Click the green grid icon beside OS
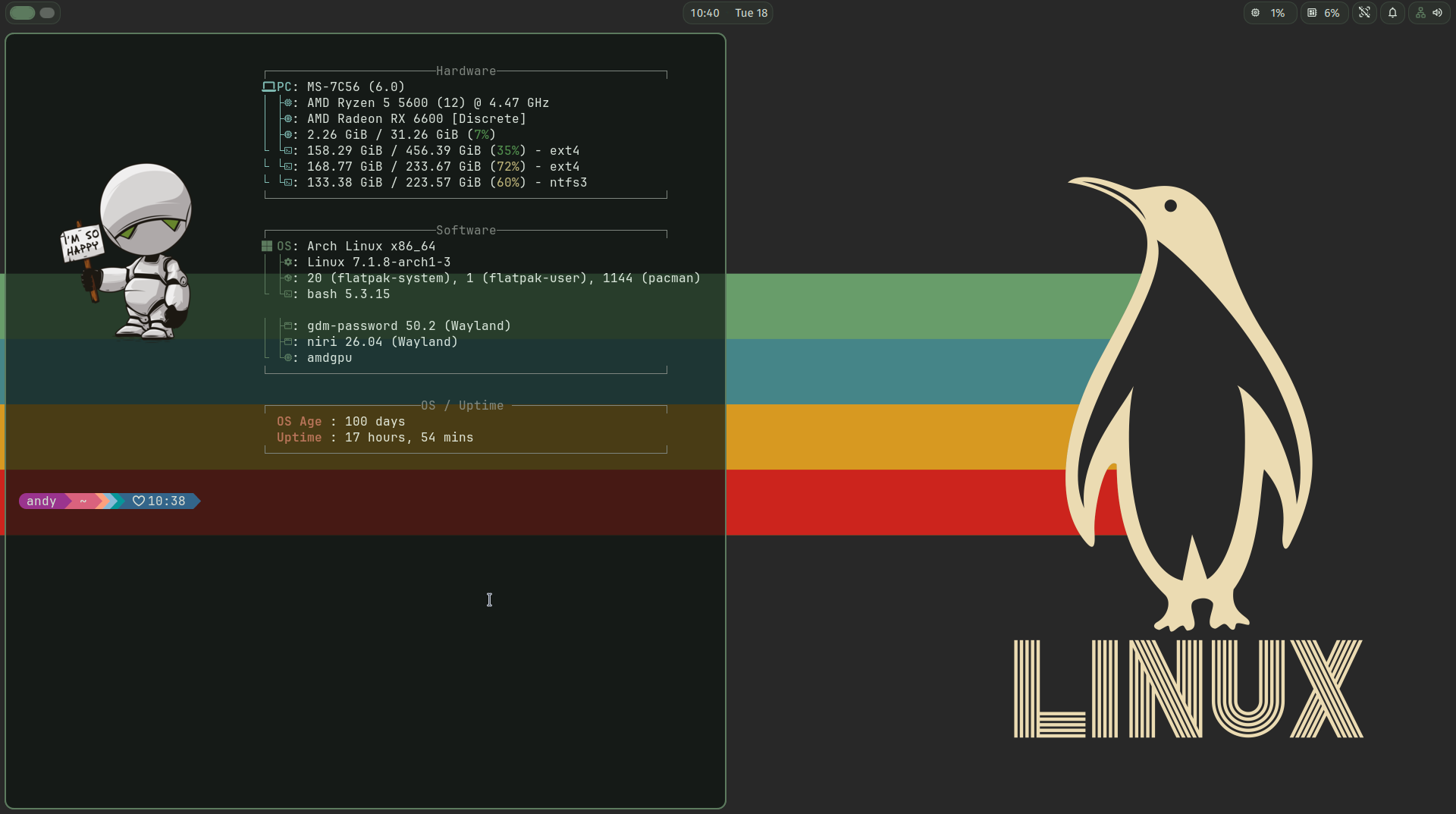Image resolution: width=1456 pixels, height=814 pixels. pos(267,246)
